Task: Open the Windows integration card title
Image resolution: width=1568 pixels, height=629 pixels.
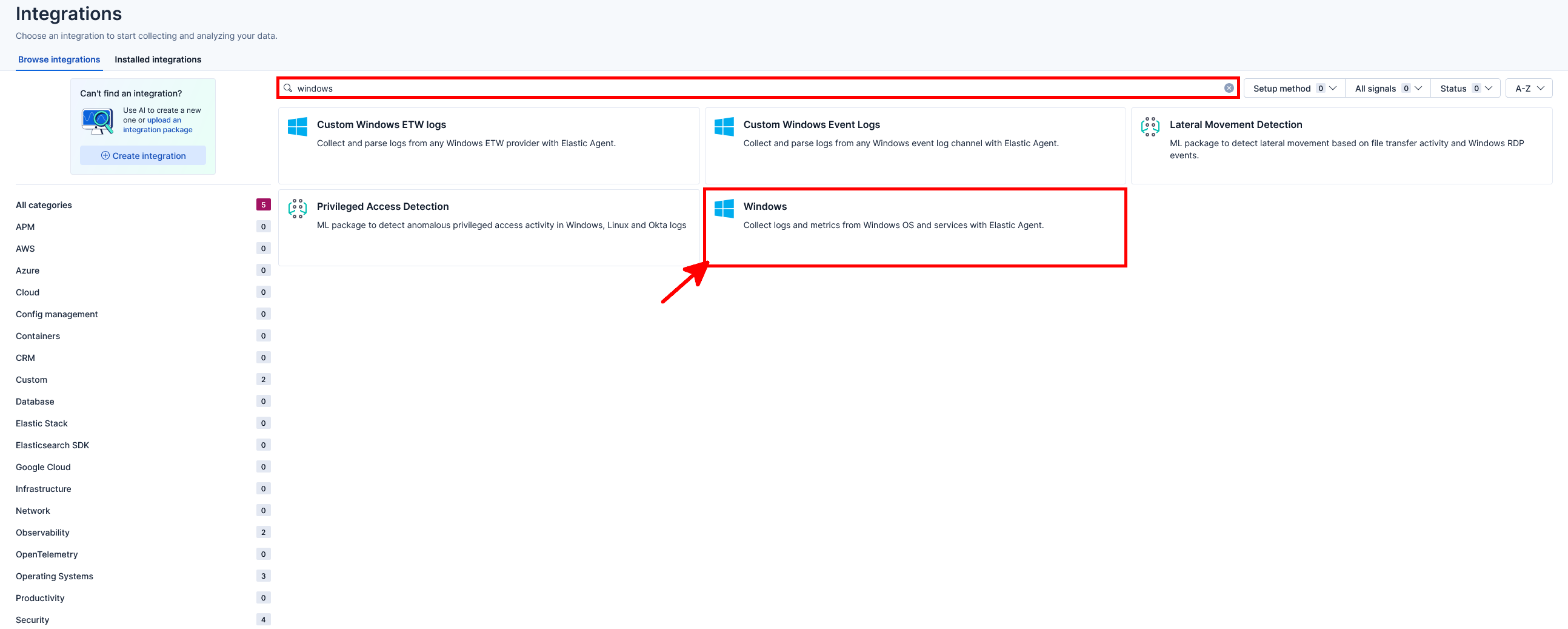Action: coord(764,206)
